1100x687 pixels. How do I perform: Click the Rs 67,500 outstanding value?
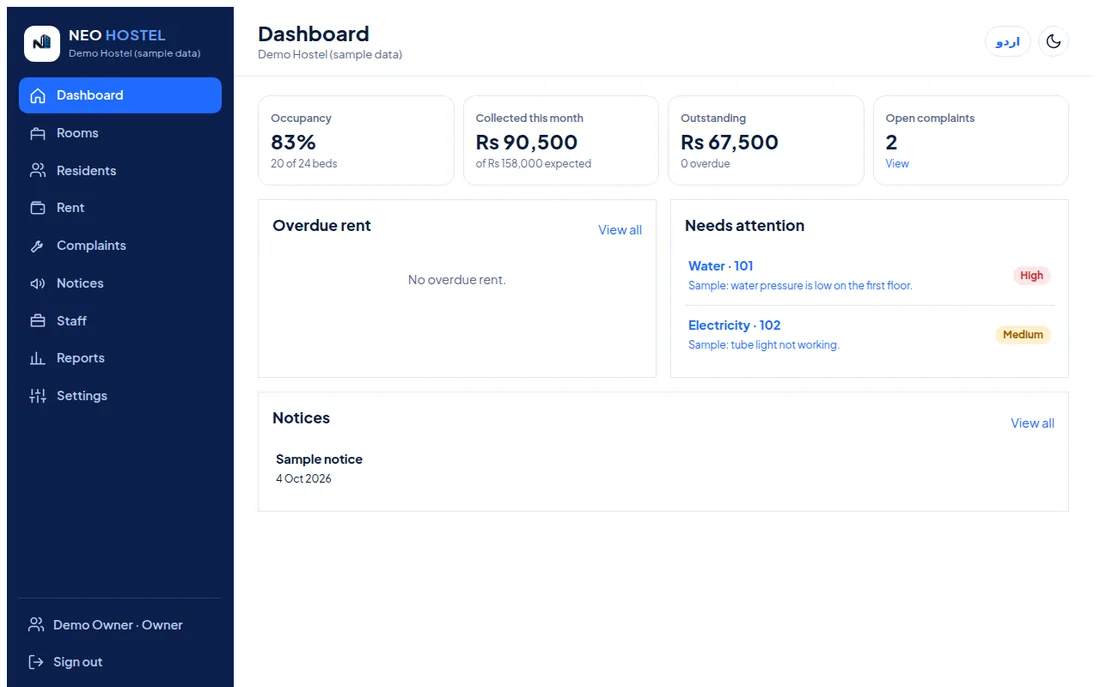point(729,142)
